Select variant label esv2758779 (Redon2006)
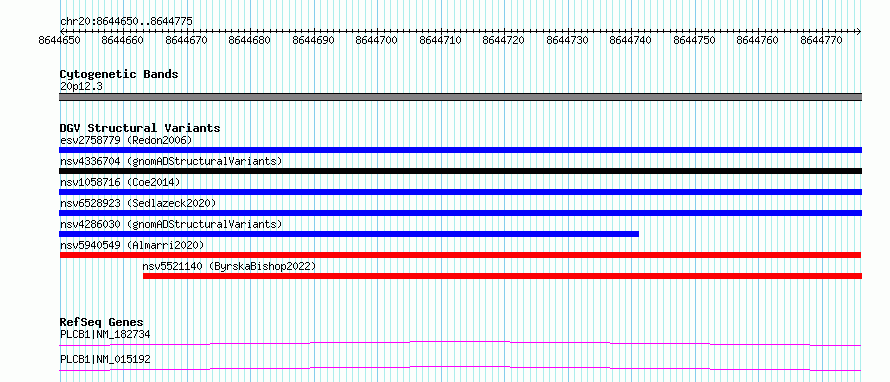The width and height of the screenshot is (890, 382). [x=126, y=140]
